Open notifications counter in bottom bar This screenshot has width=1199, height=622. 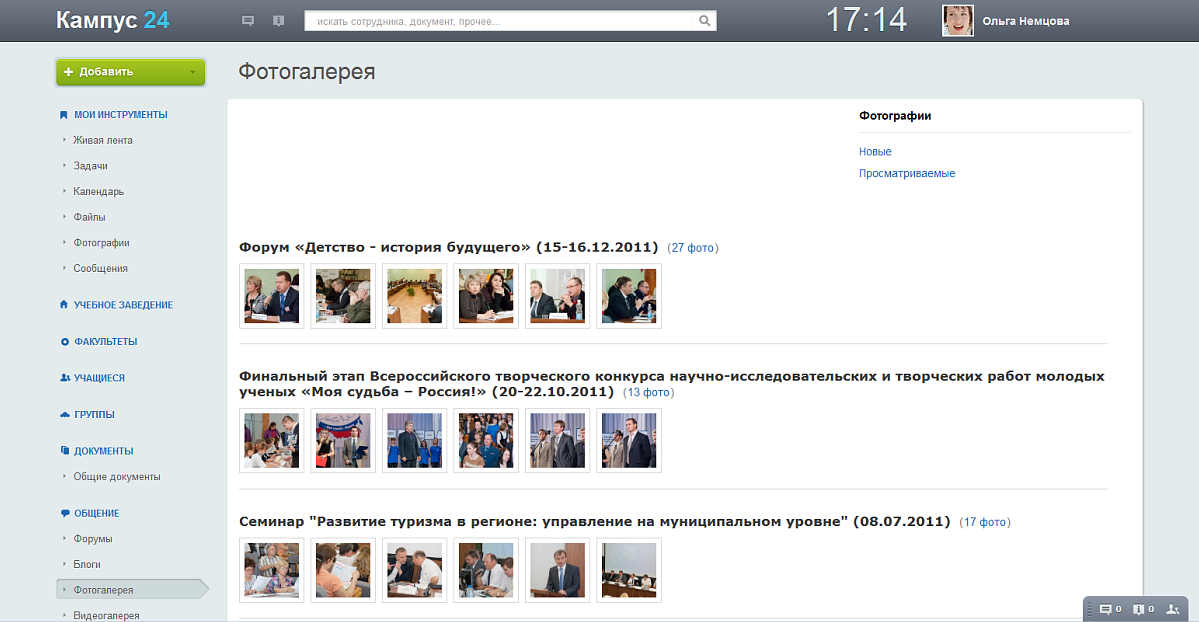tap(1143, 609)
